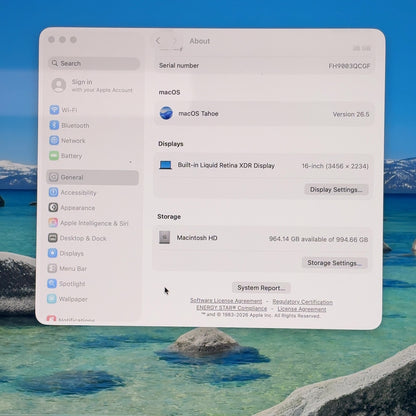Open the Network globe icon

click(54, 140)
